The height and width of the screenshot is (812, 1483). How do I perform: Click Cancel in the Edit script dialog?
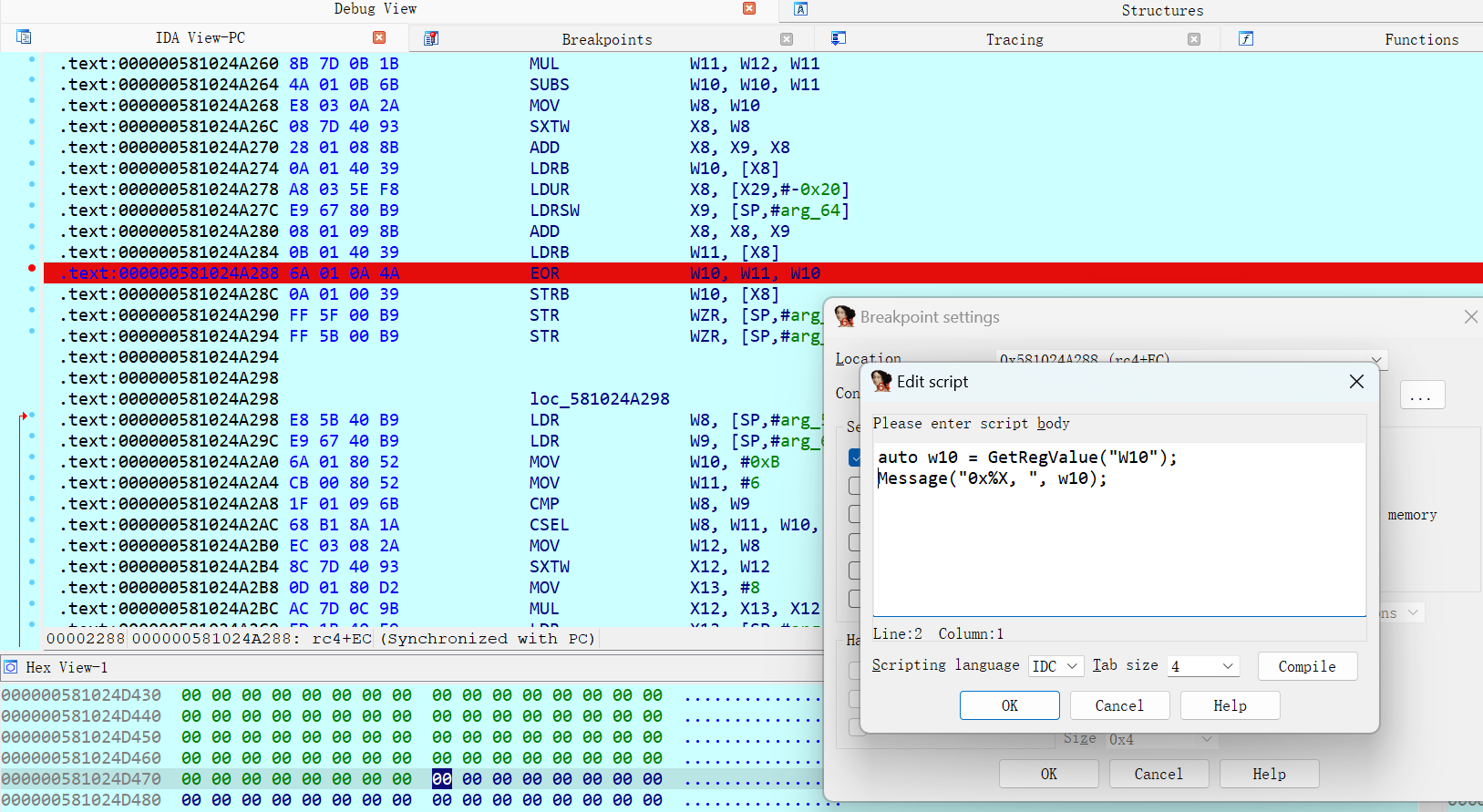(1118, 705)
